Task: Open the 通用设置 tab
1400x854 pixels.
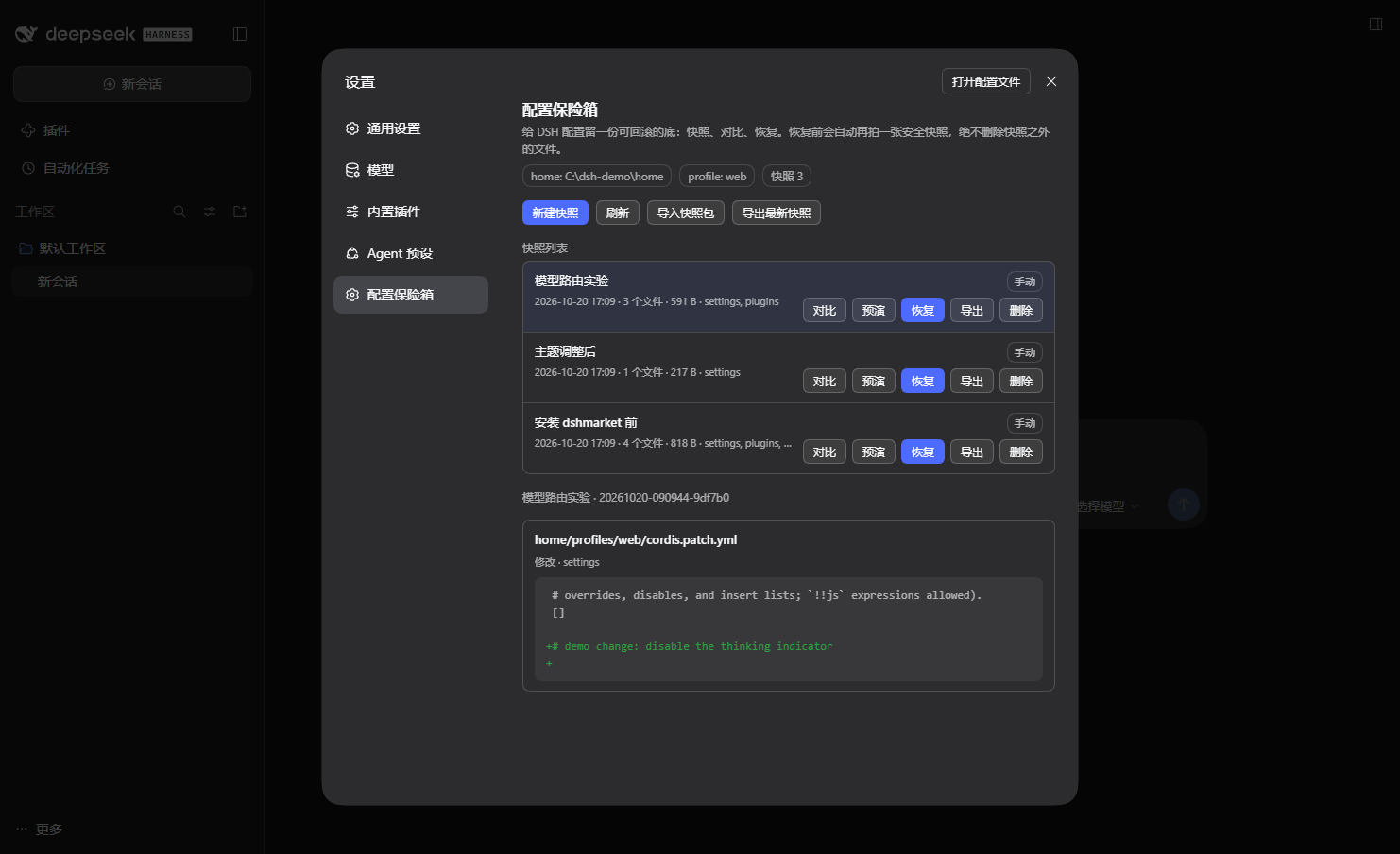Action: [x=411, y=128]
